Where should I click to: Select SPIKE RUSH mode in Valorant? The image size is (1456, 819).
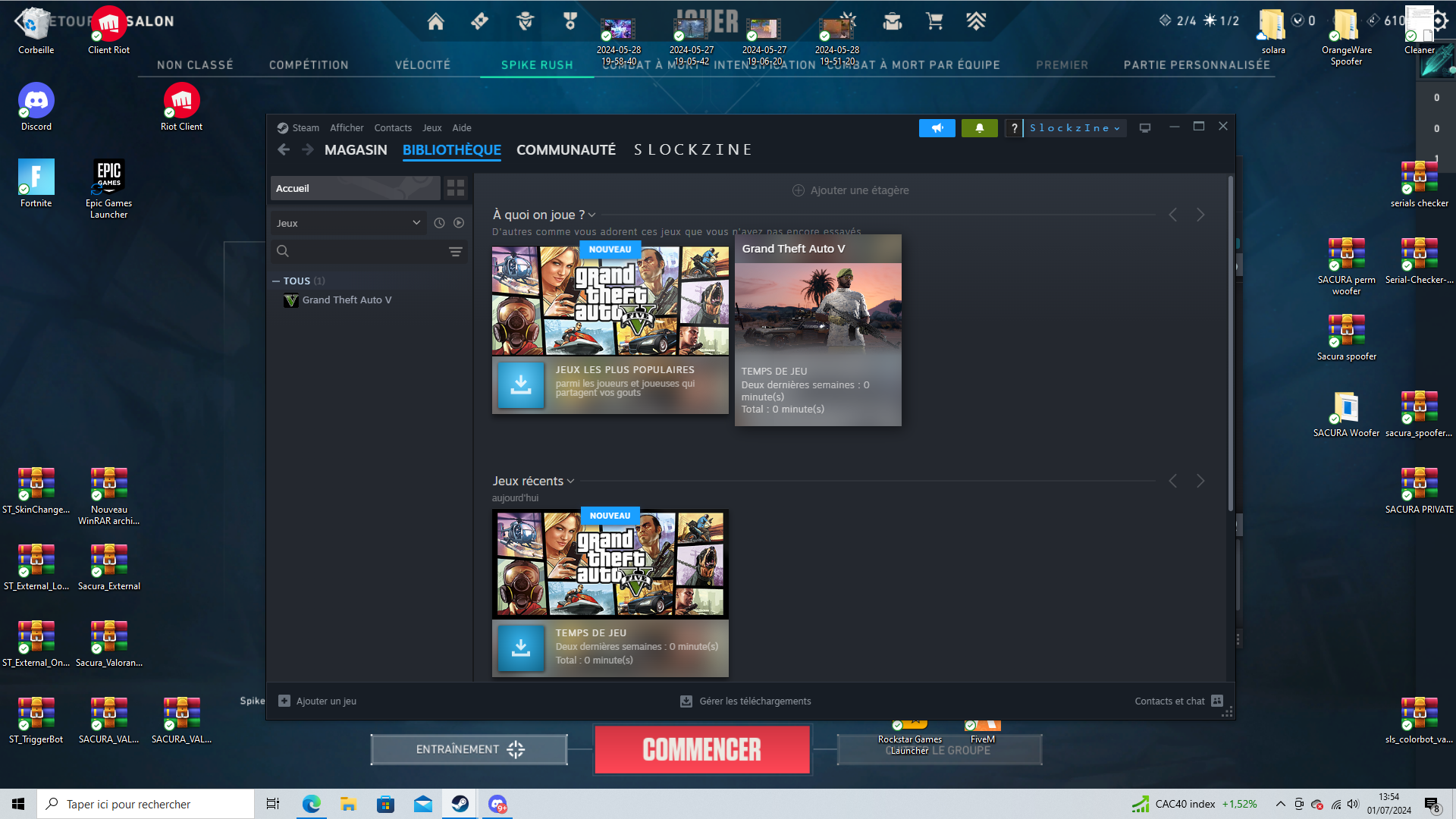coord(537,65)
